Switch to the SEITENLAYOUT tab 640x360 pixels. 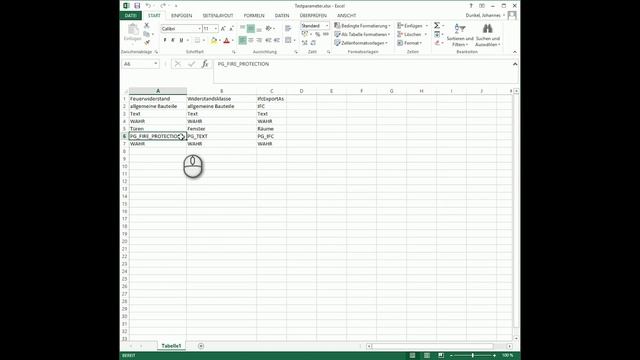click(218, 16)
